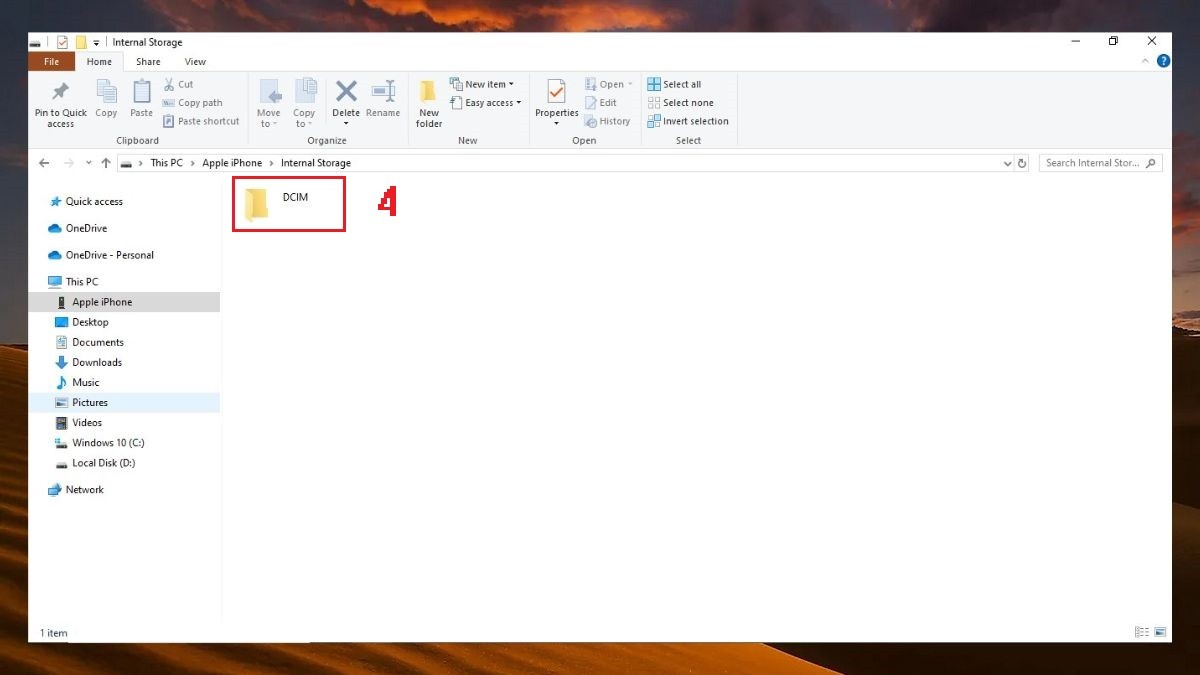Create a New folder from ribbon
The image size is (1200, 675).
[x=429, y=103]
